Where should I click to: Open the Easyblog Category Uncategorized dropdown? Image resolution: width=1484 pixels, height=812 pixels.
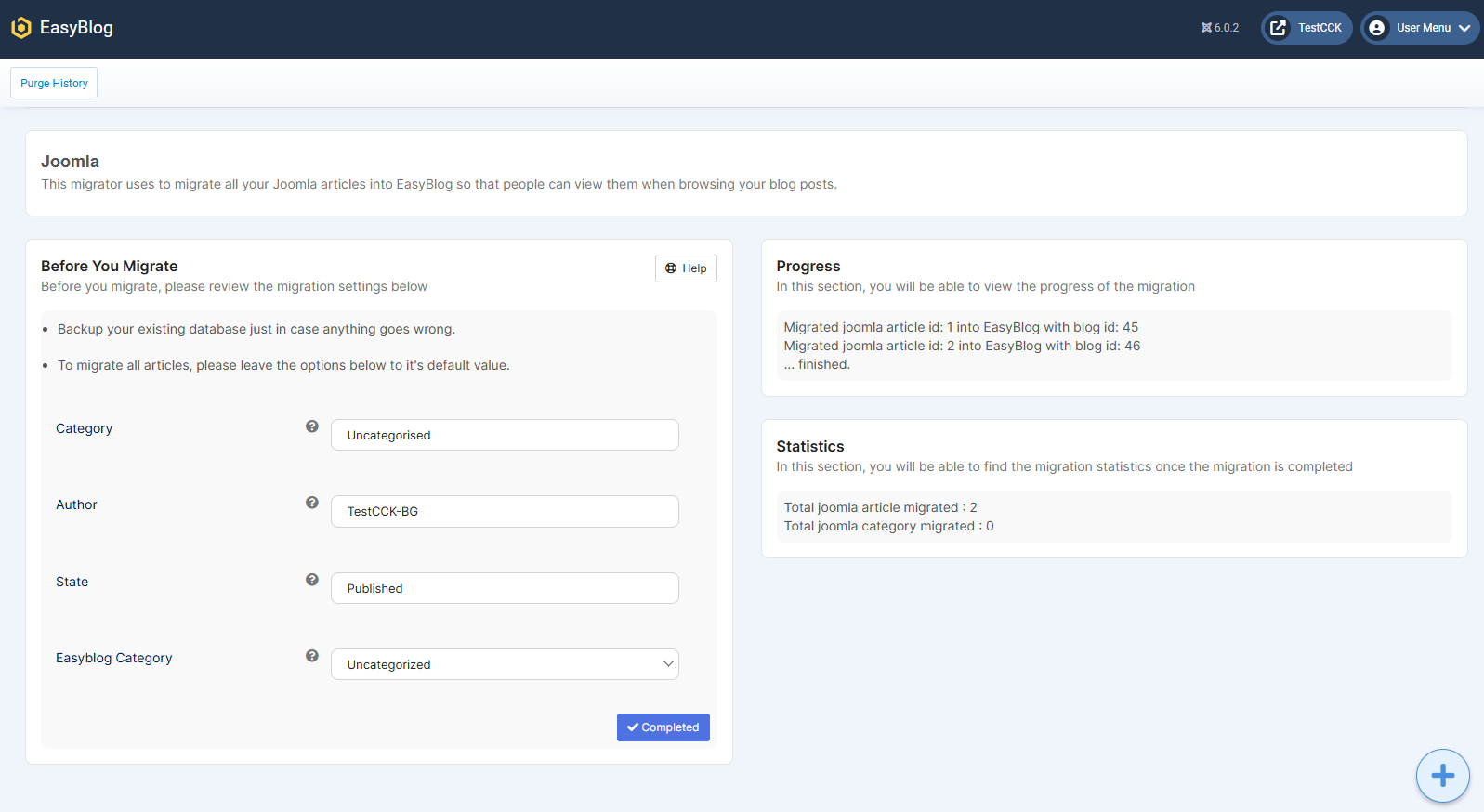tap(505, 664)
